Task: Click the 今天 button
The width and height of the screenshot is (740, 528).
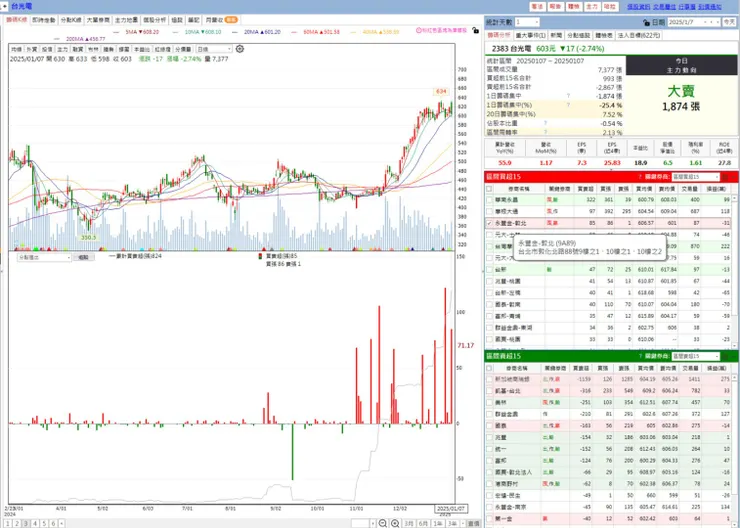Action: click(728, 22)
